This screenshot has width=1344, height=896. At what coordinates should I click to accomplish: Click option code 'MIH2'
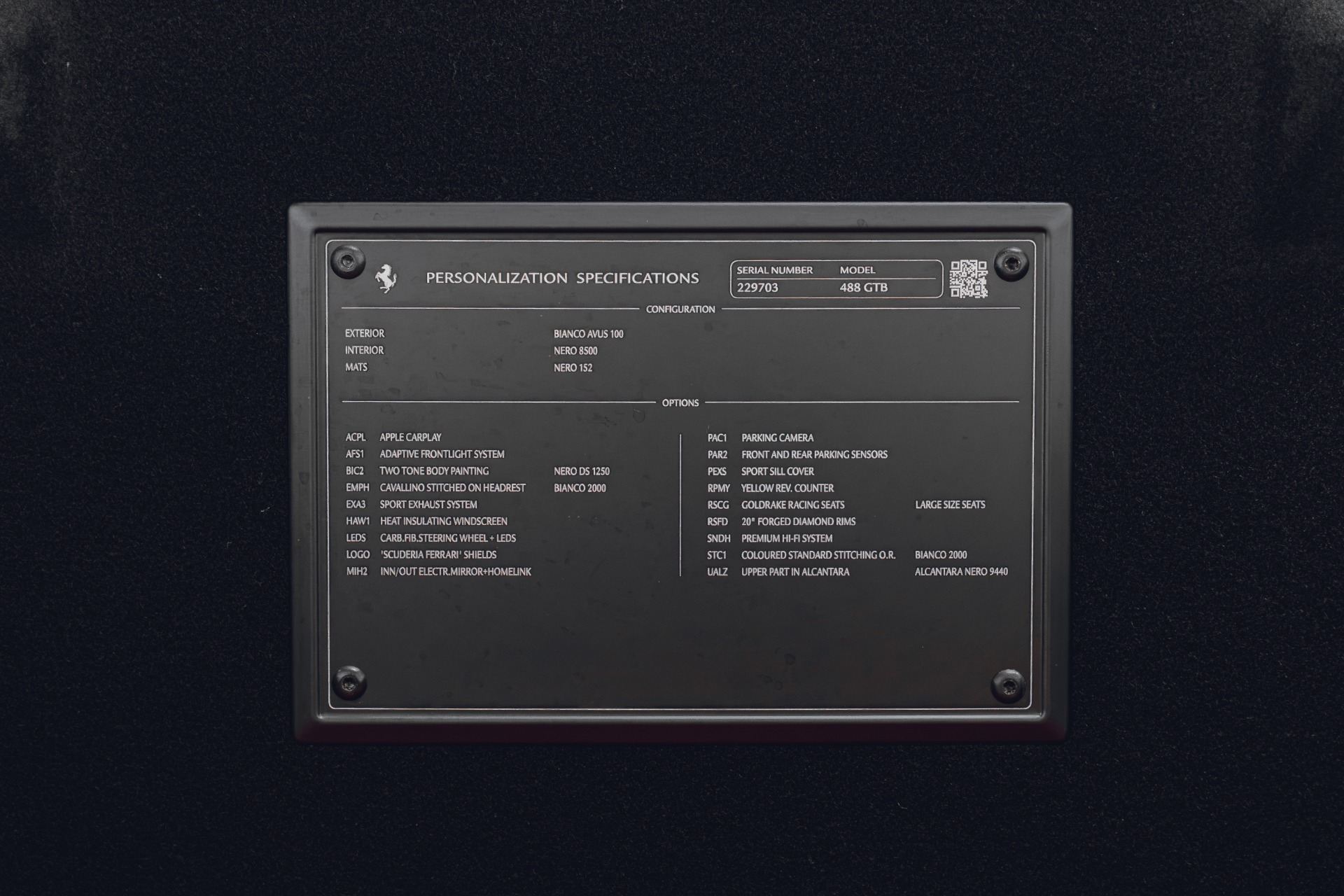(357, 571)
